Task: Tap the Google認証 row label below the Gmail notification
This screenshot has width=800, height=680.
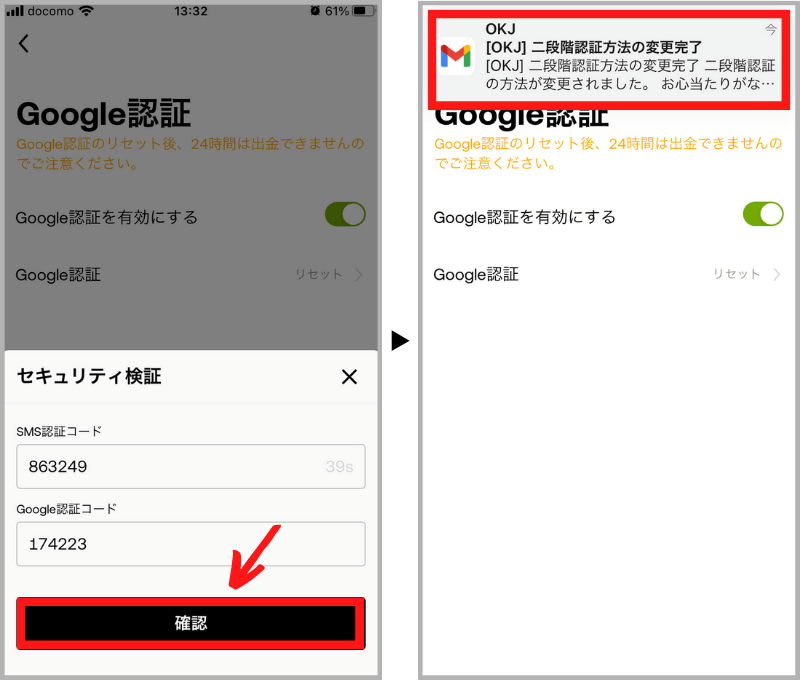Action: click(x=476, y=275)
